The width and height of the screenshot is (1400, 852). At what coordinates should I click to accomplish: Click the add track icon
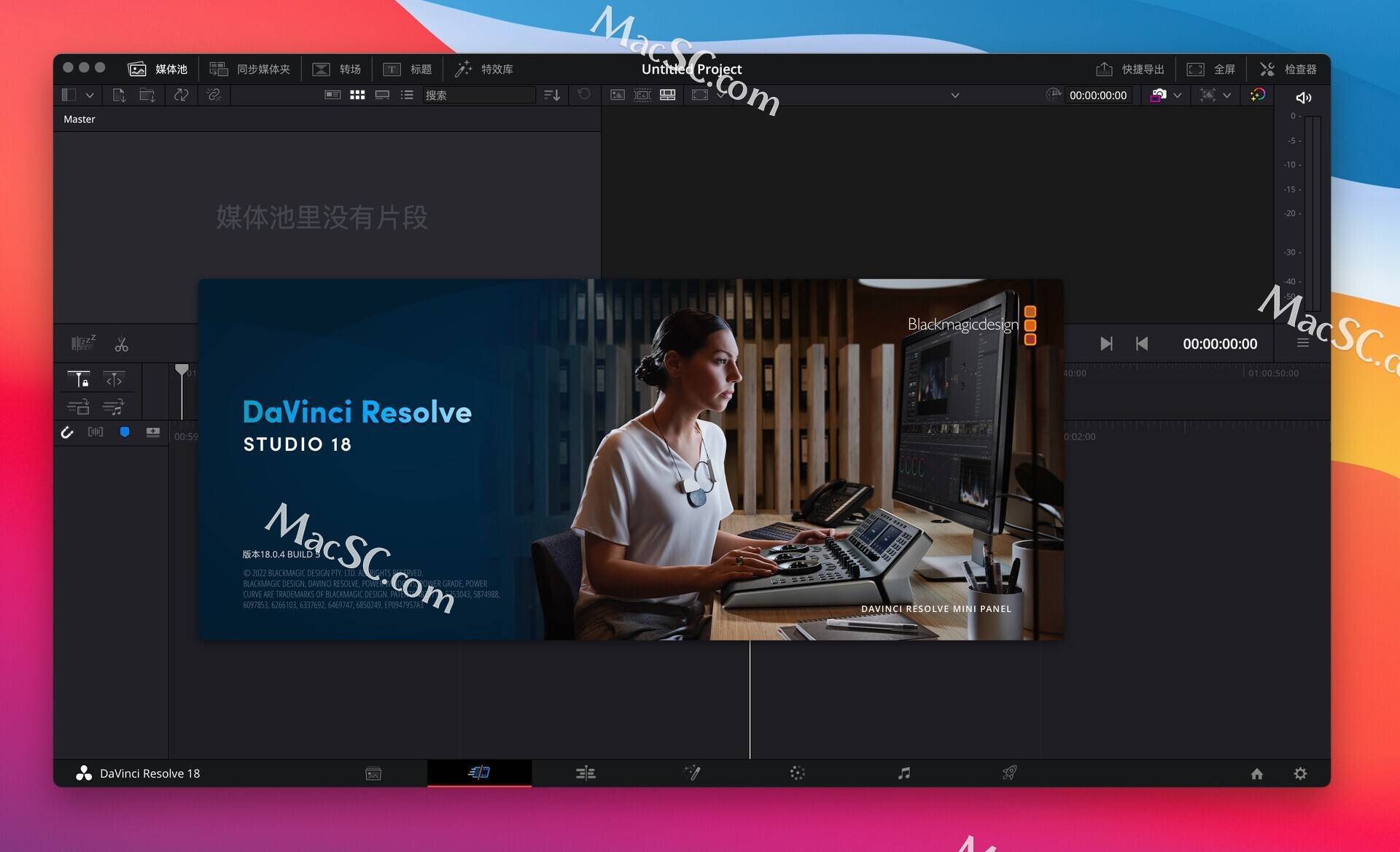[152, 432]
